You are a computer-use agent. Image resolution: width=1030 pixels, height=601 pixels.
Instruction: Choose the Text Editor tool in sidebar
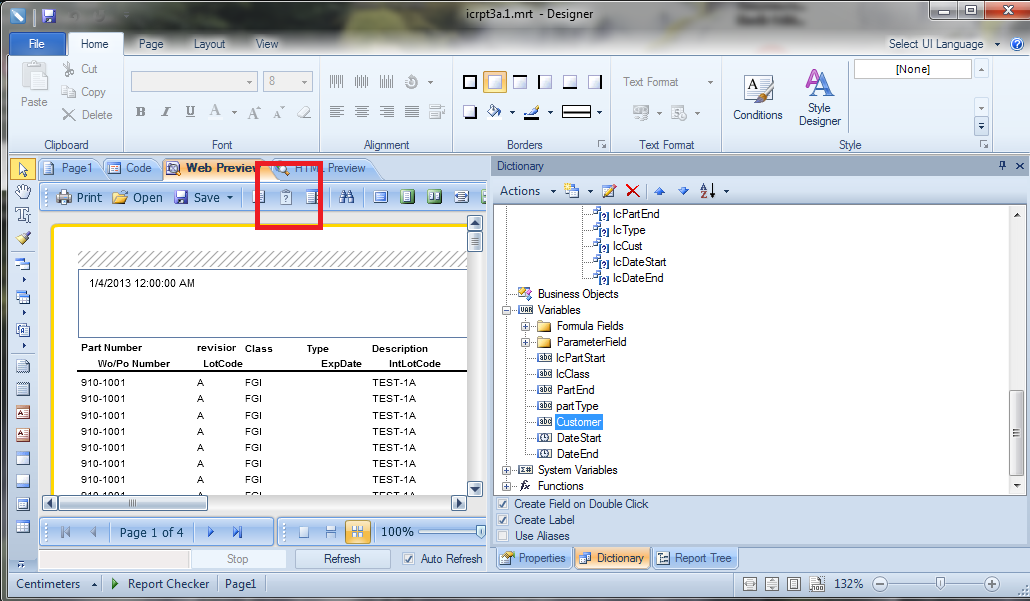[x=23, y=215]
